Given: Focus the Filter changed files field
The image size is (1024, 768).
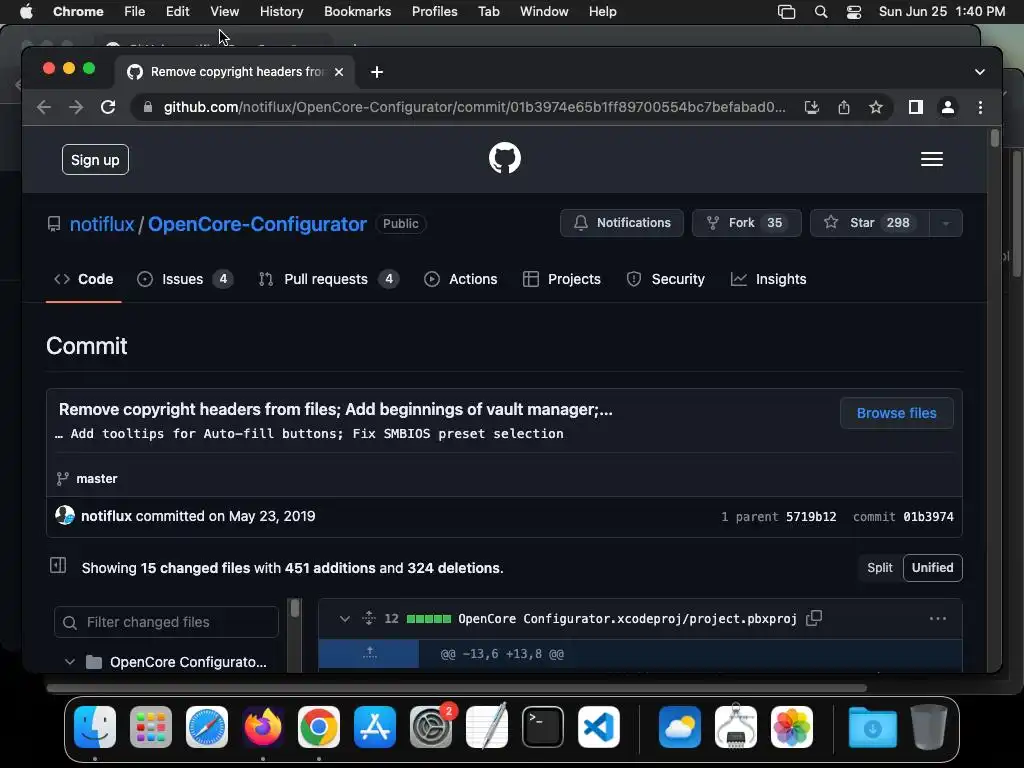Looking at the screenshot, I should 167,622.
